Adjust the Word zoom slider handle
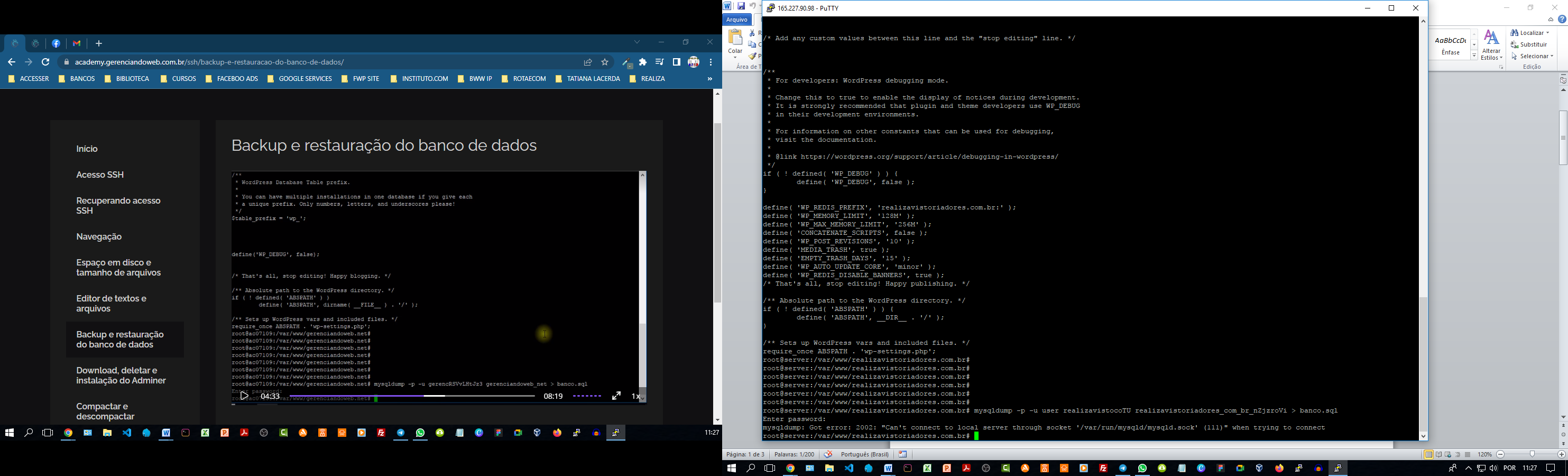This screenshot has height=476, width=1568. 1533,455
